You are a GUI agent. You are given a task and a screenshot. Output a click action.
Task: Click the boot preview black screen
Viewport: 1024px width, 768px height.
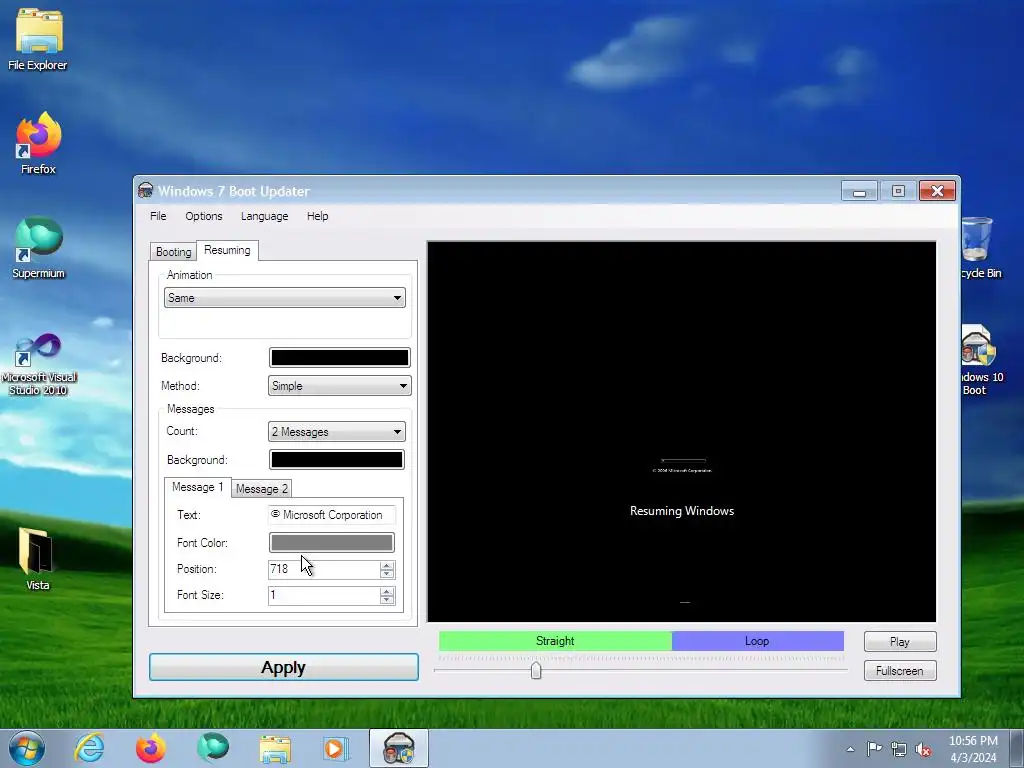pos(682,432)
